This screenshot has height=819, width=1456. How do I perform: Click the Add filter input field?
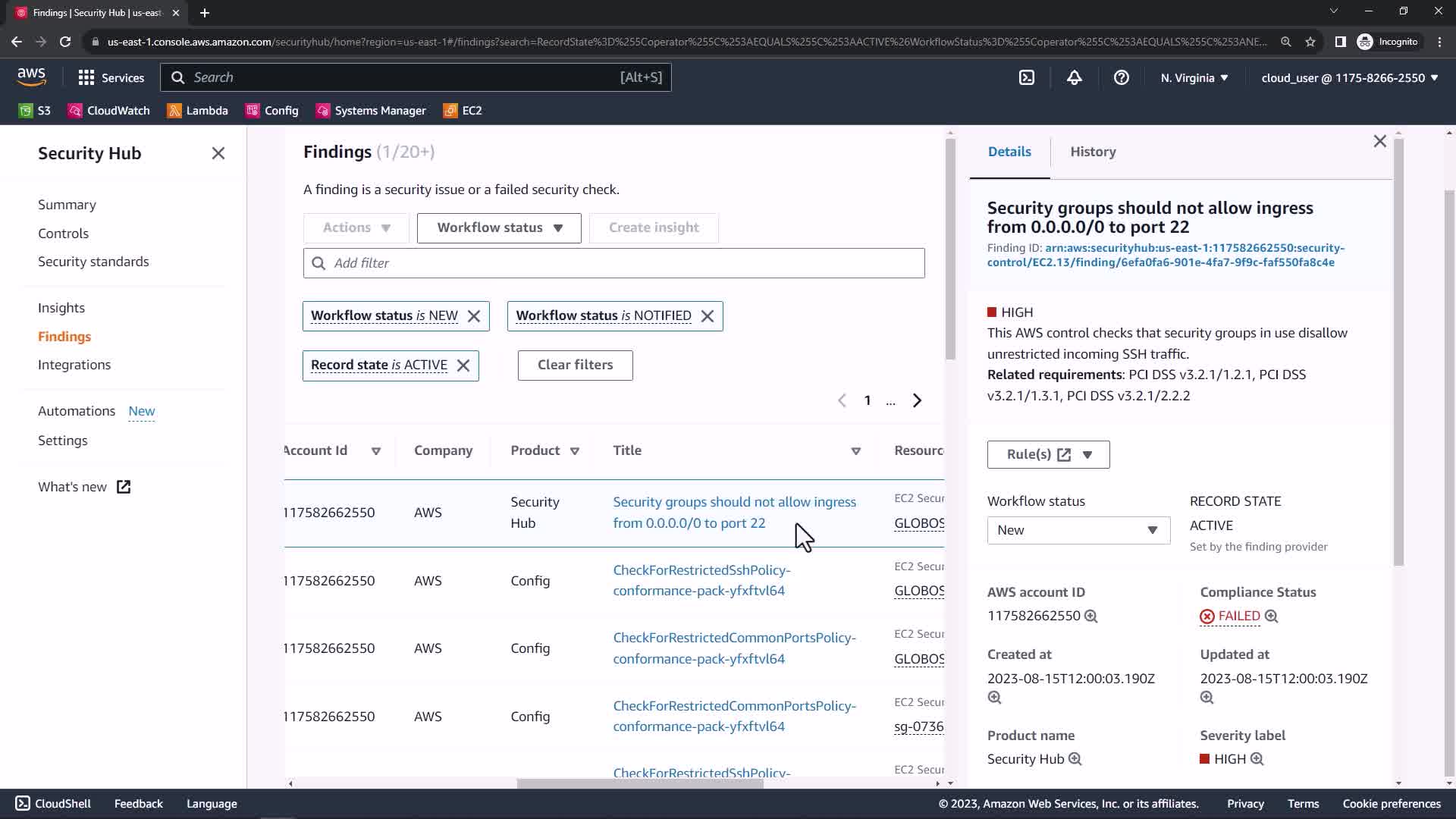tap(614, 263)
